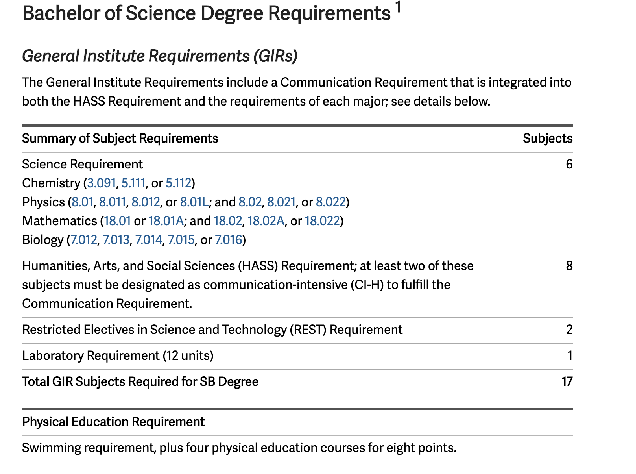
Task: Visit the 8.022 physics link
Action: (331, 202)
